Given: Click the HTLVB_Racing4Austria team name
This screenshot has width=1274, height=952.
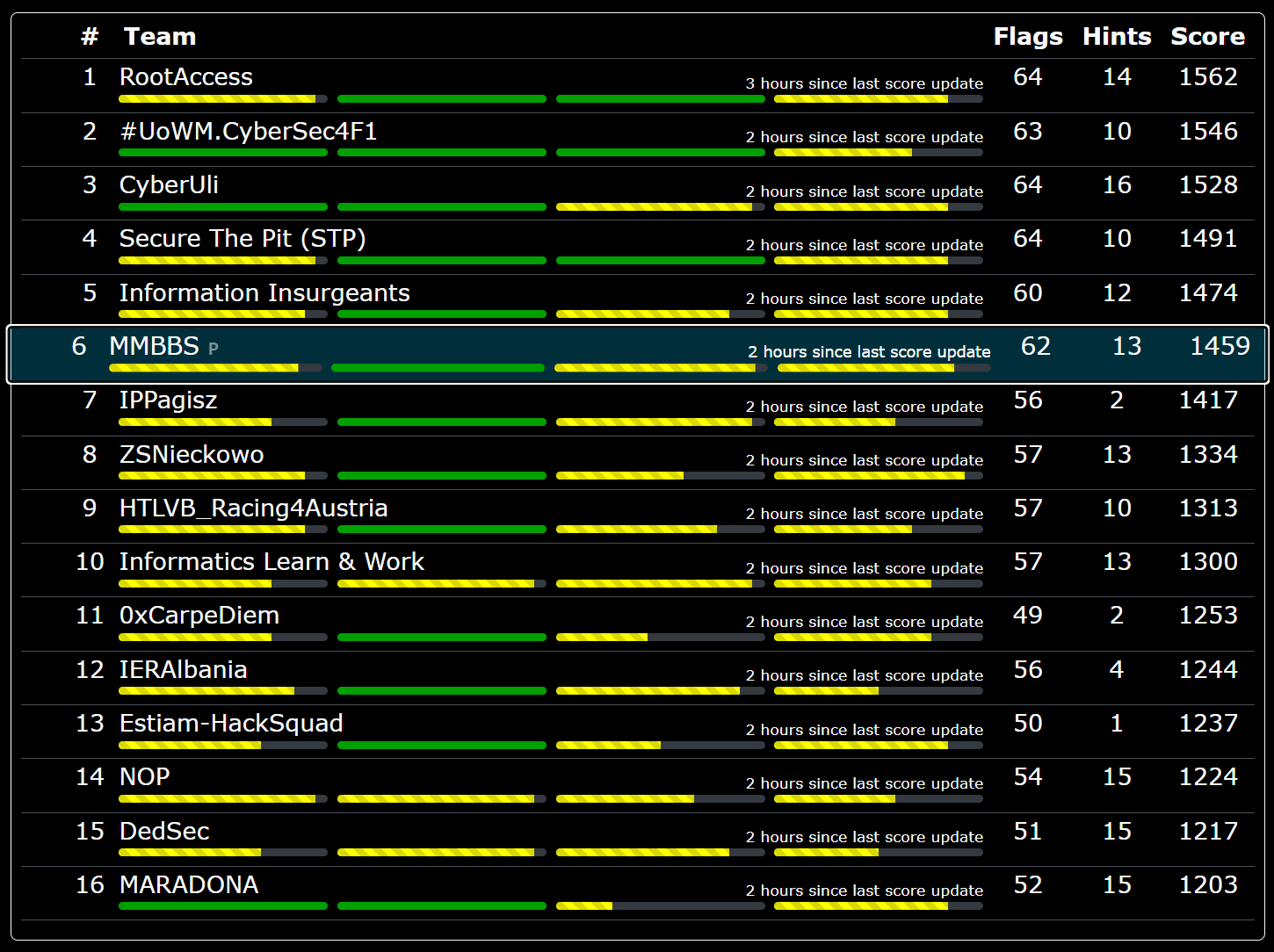Looking at the screenshot, I should 253,508.
